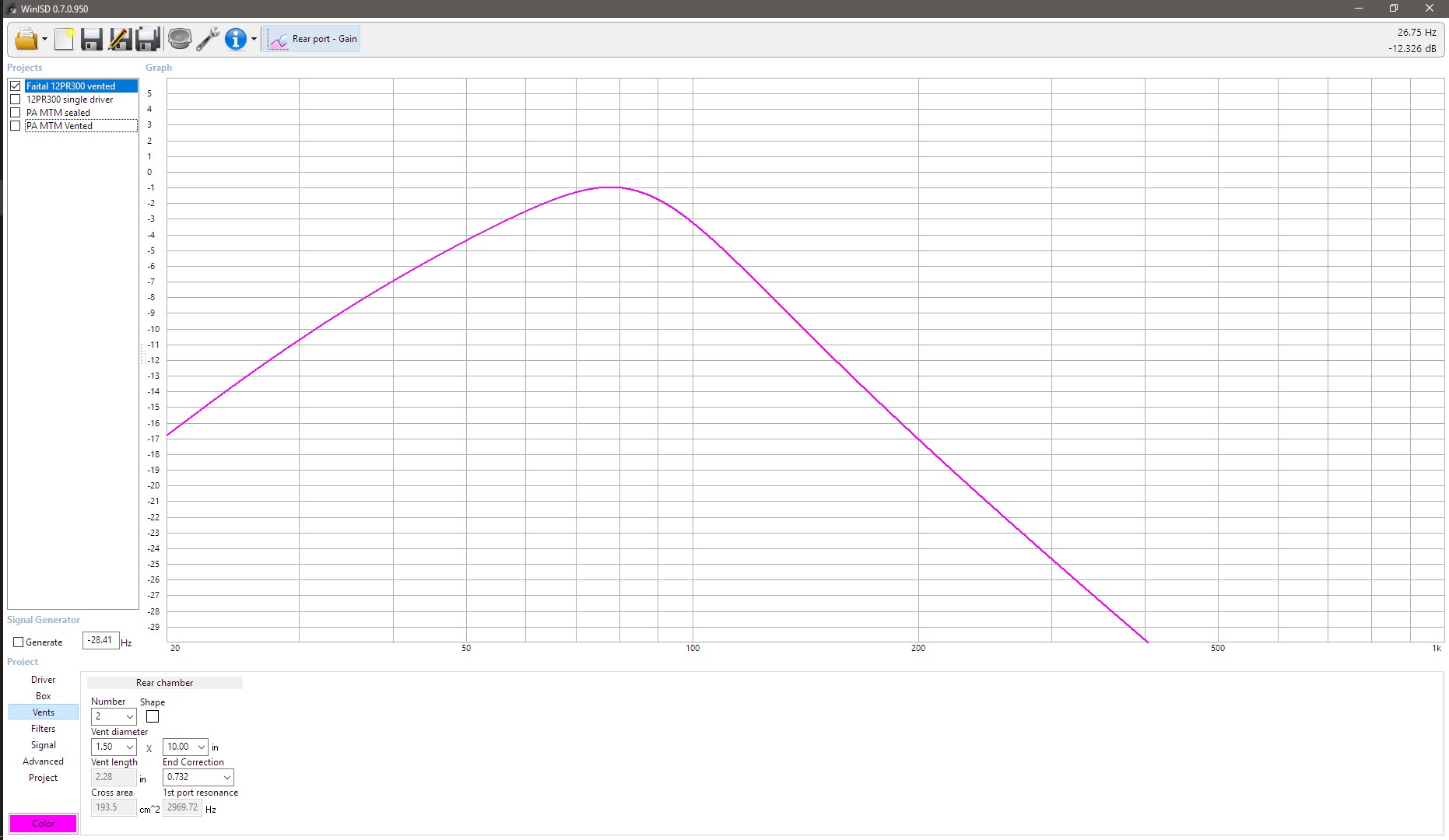Image resolution: width=1449 pixels, height=840 pixels.
Task: Click the magenta Color swatch button
Action: pyautogui.click(x=44, y=824)
